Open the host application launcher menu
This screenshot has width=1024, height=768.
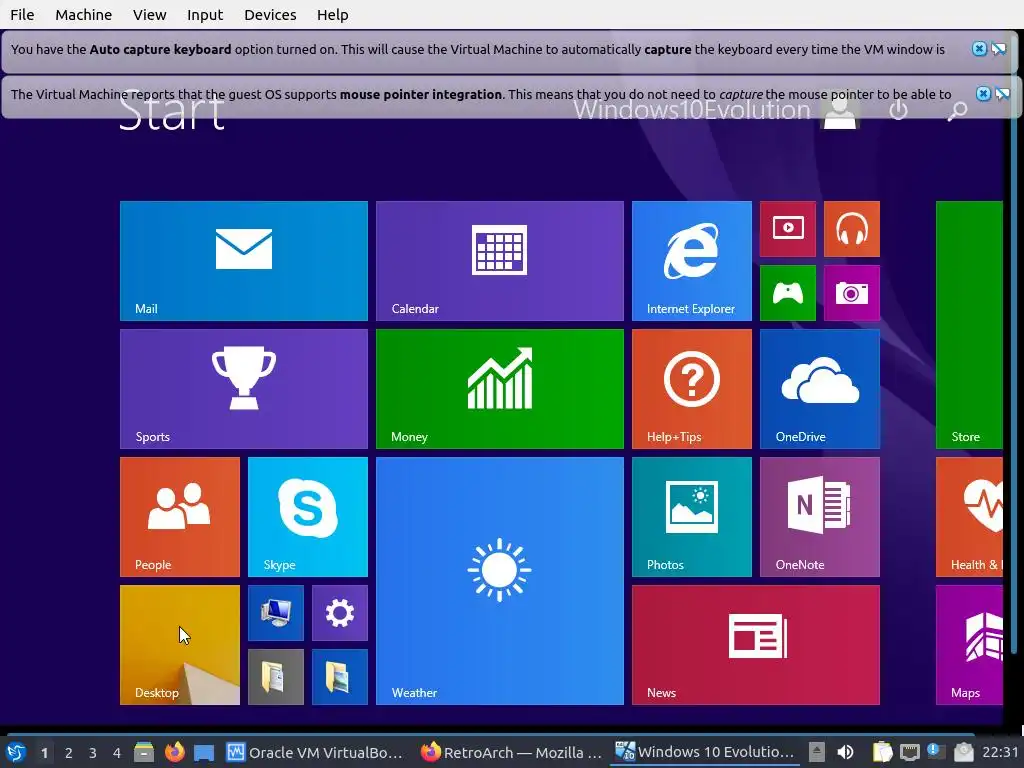point(16,752)
